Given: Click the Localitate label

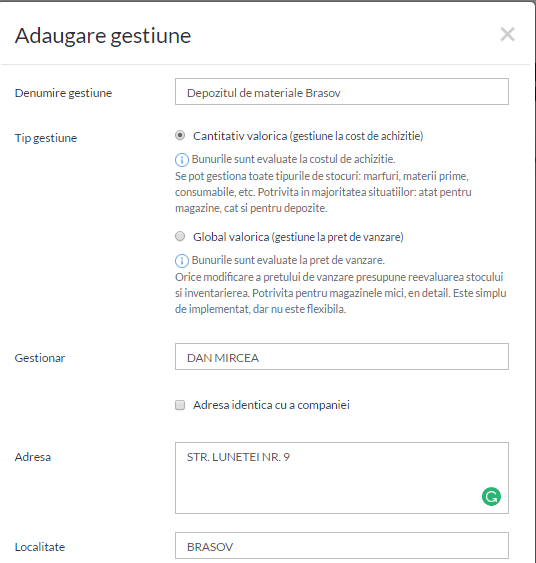Looking at the screenshot, I should click(x=40, y=547).
